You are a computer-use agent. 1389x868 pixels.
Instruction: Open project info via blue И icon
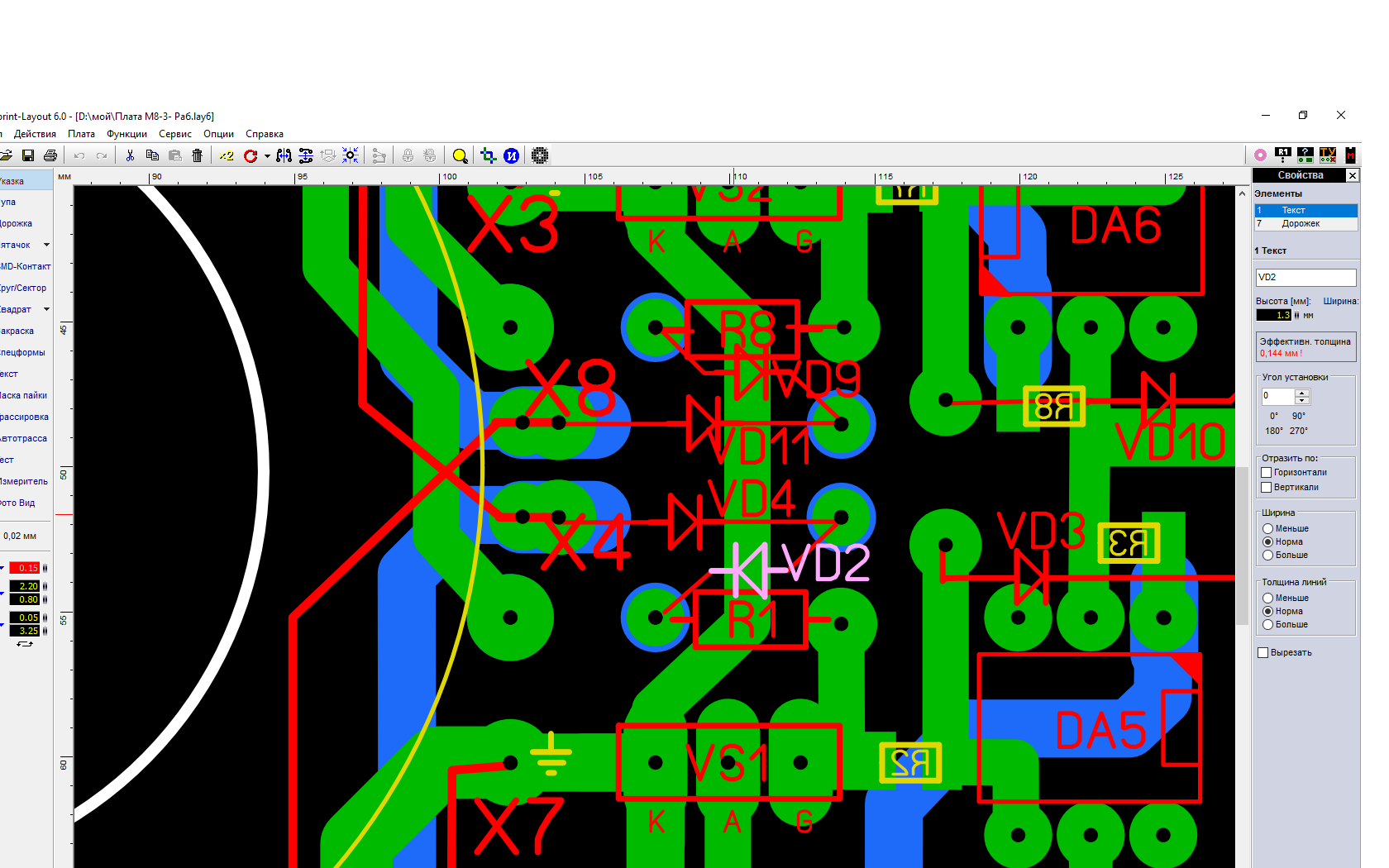click(512, 155)
